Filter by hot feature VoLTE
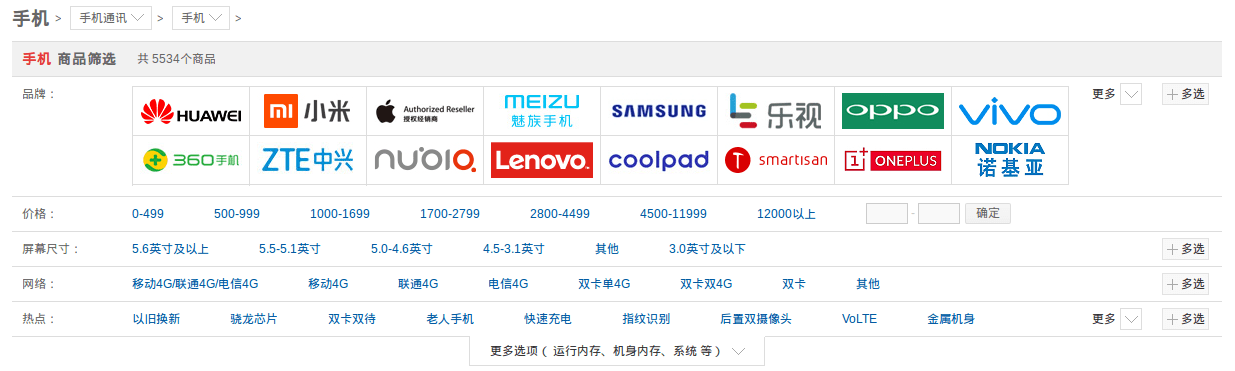The width and height of the screenshot is (1235, 371). [859, 319]
